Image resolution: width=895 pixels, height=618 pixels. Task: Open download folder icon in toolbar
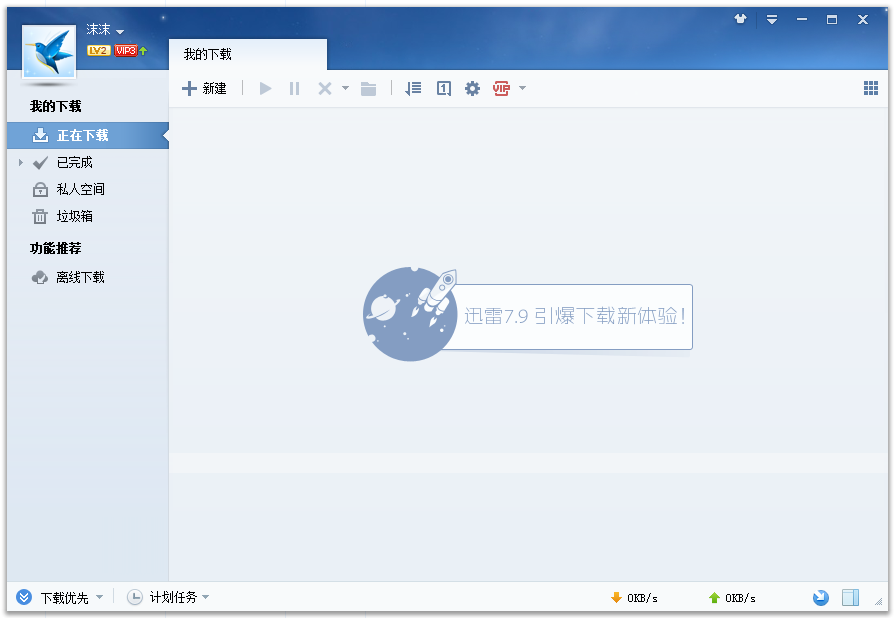click(369, 88)
